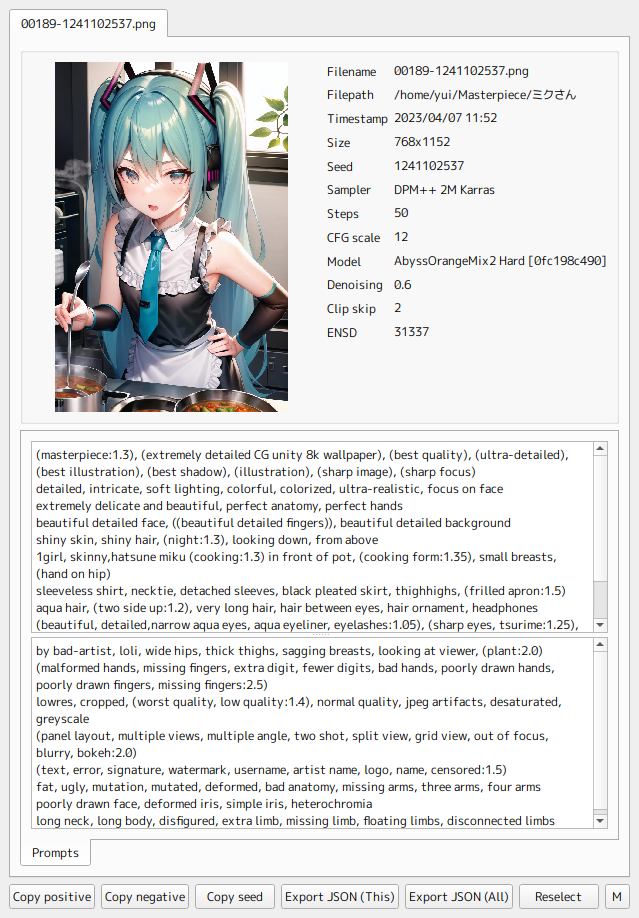Viewport: 639px width, 918px height.
Task: Click the model value AbyssOrangeMix2 Hard
Action: 500,261
